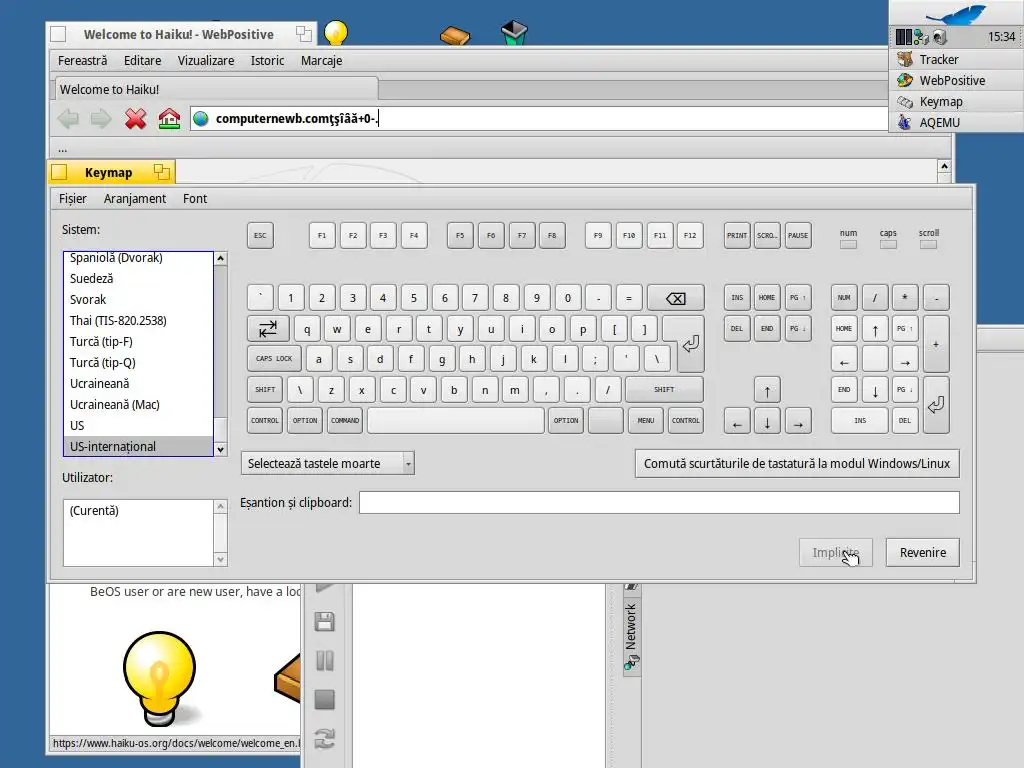Click the red stop button in WebPositive
This screenshot has height=768, width=1024.
[x=136, y=118]
